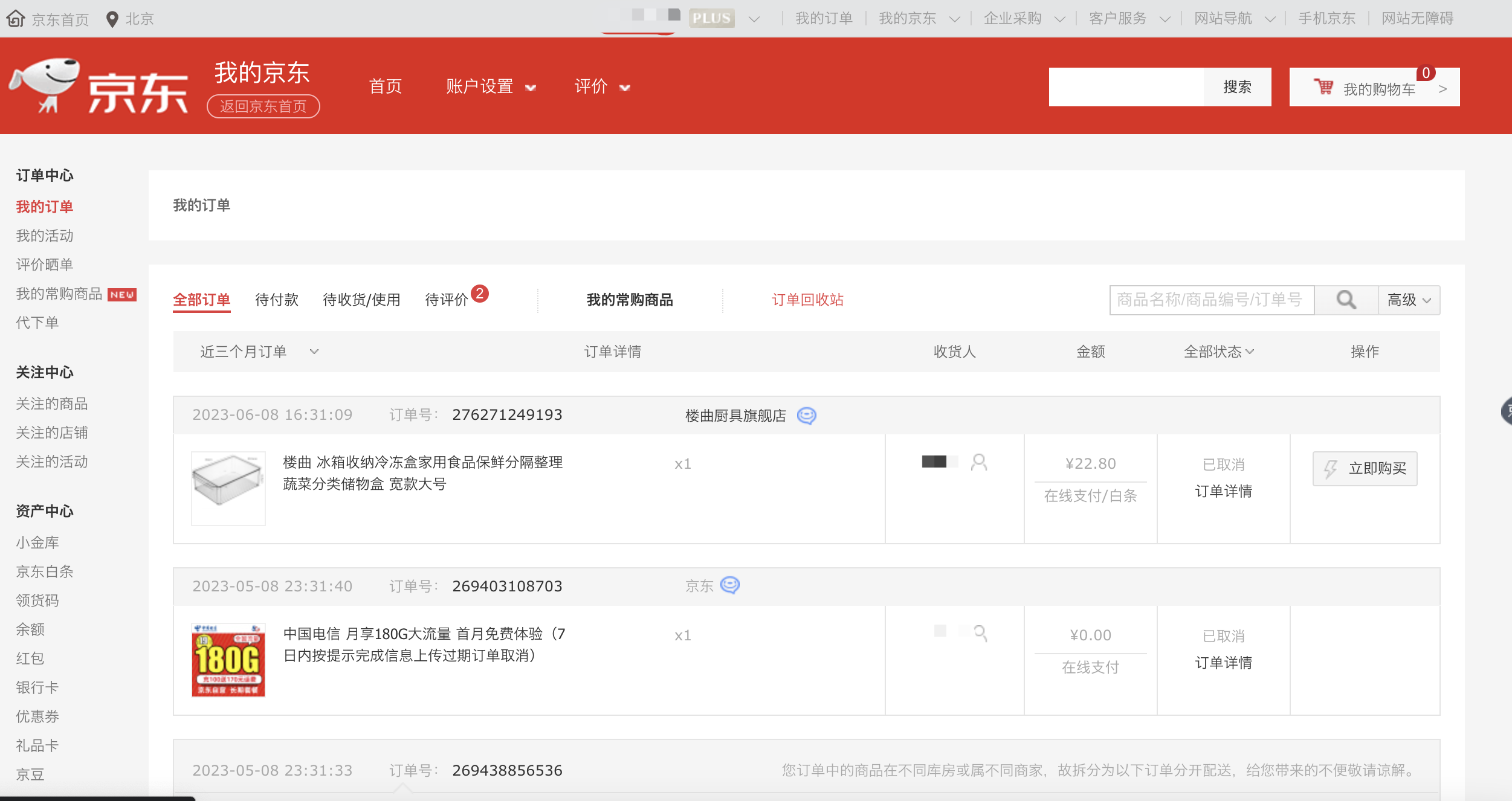
Task: Click order number 276271249193
Action: 507,415
